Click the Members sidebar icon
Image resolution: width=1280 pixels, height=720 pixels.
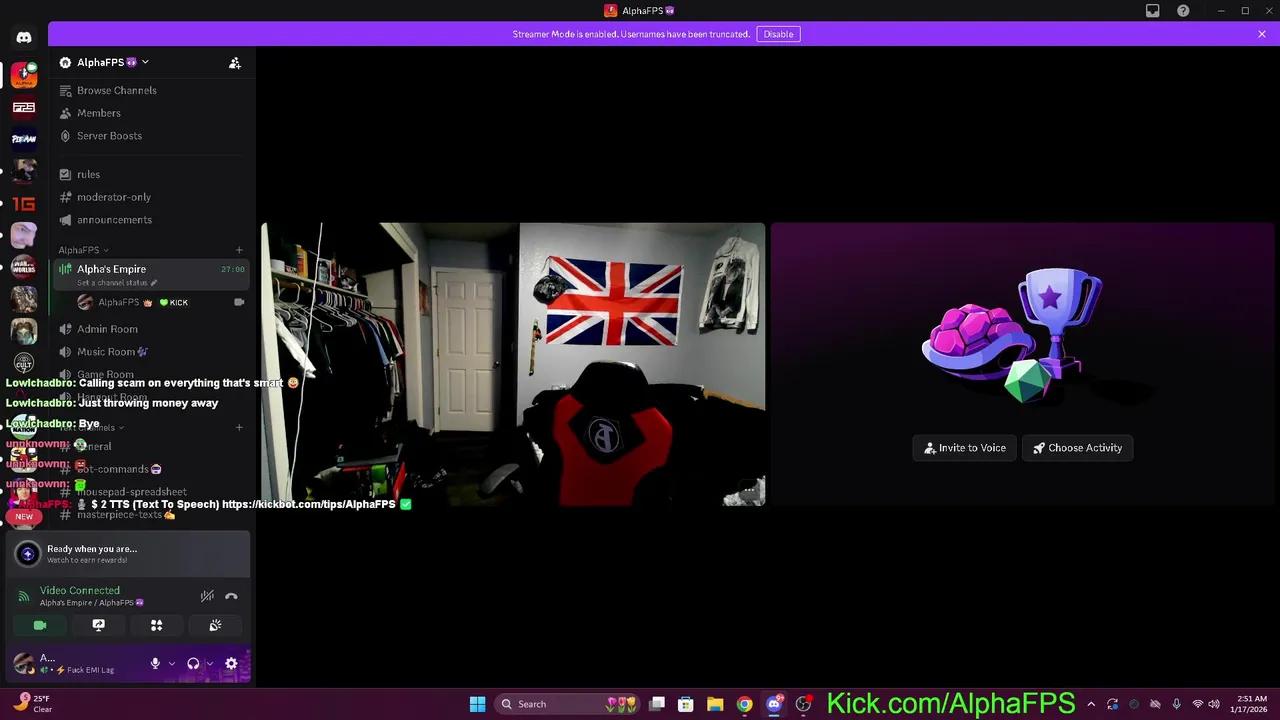(98, 112)
